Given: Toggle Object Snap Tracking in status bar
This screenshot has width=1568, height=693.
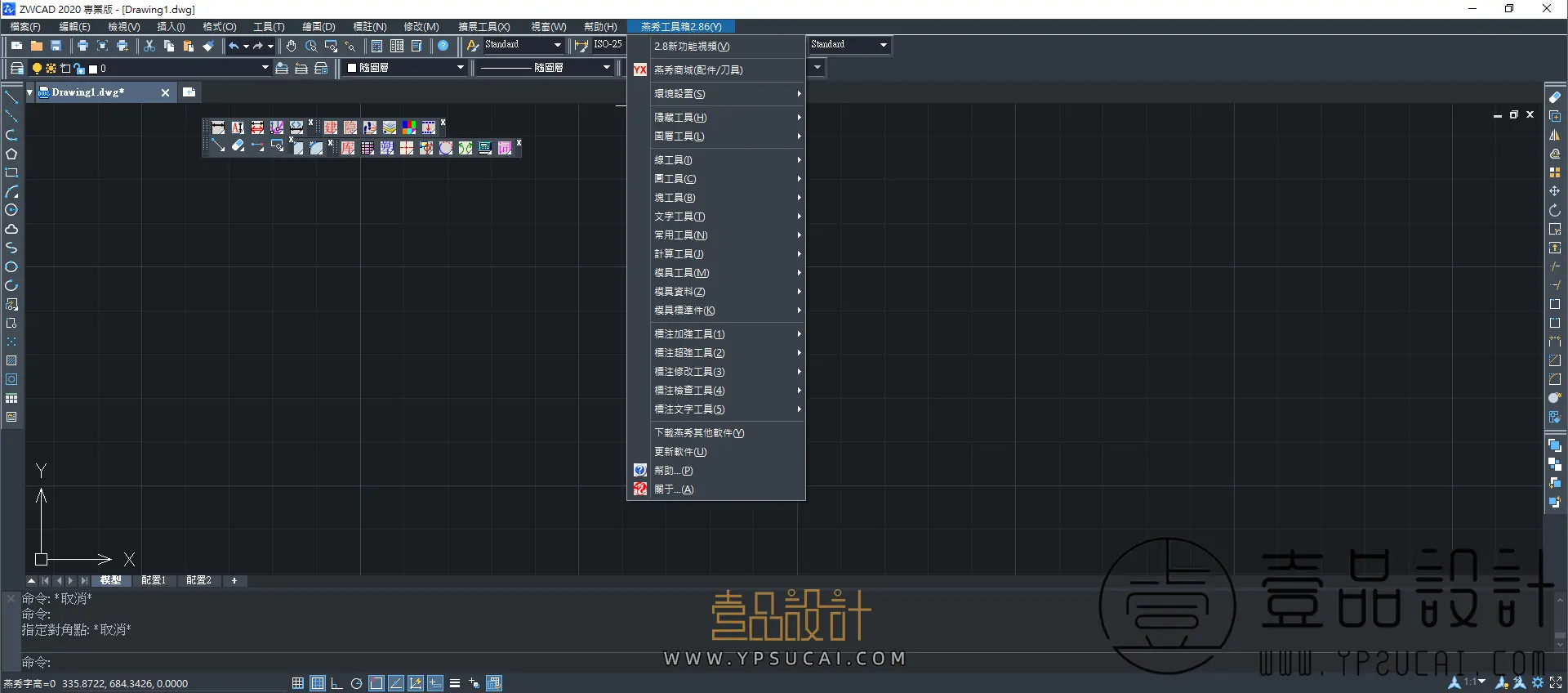Looking at the screenshot, I should coord(396,683).
